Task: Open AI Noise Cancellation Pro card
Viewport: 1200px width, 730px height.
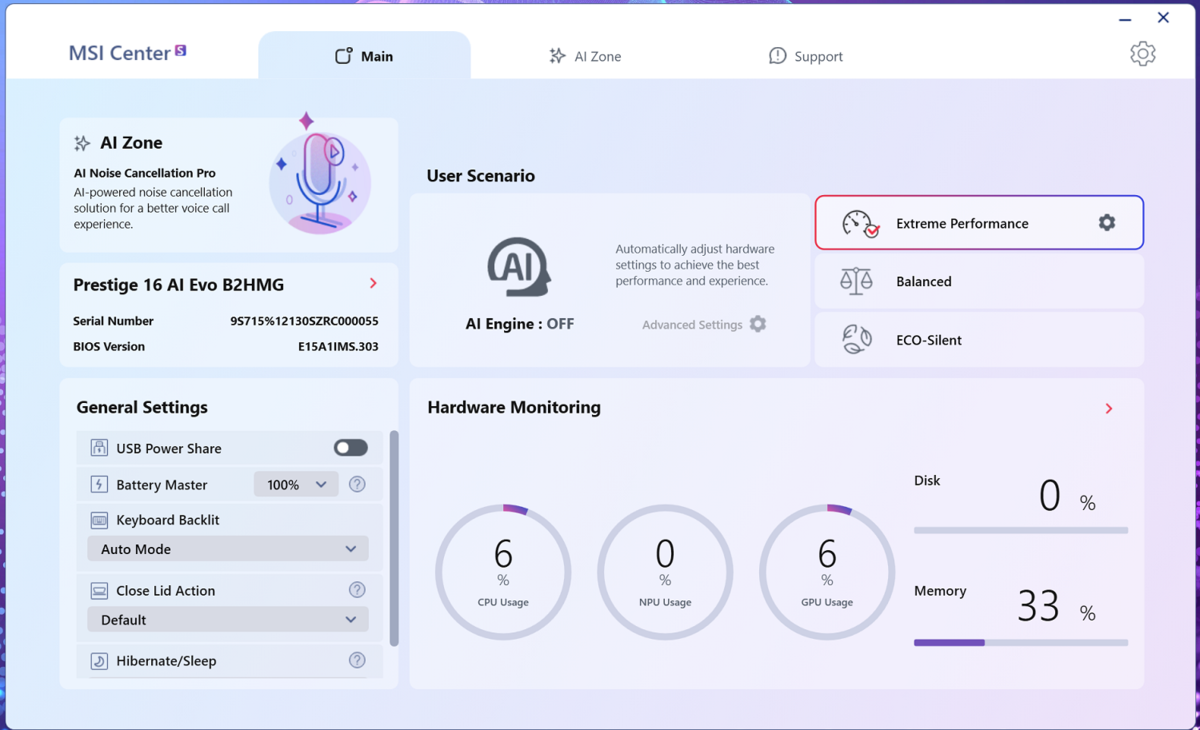Action: pos(229,185)
